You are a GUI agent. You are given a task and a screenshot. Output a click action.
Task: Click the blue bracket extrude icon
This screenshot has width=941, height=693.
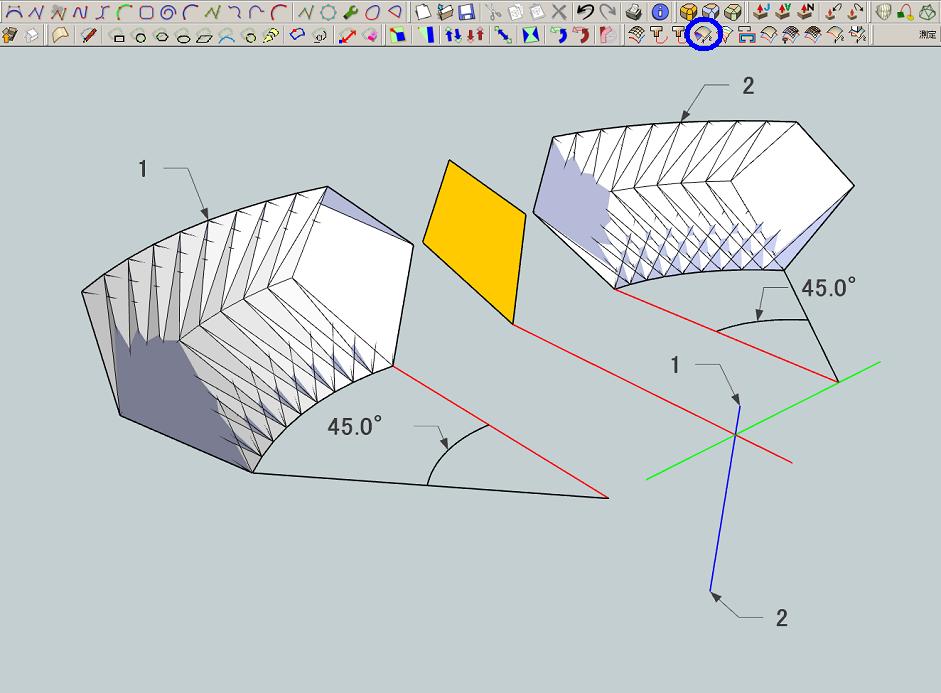pyautogui.click(x=747, y=35)
